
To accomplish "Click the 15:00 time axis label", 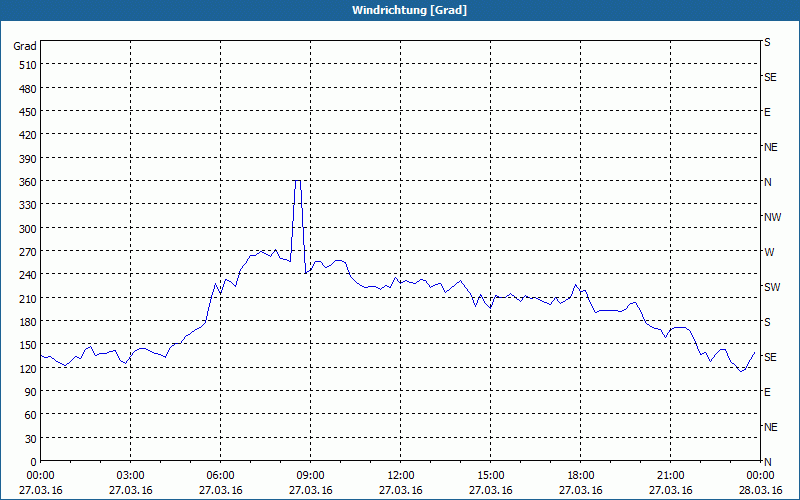I will tap(490, 476).
